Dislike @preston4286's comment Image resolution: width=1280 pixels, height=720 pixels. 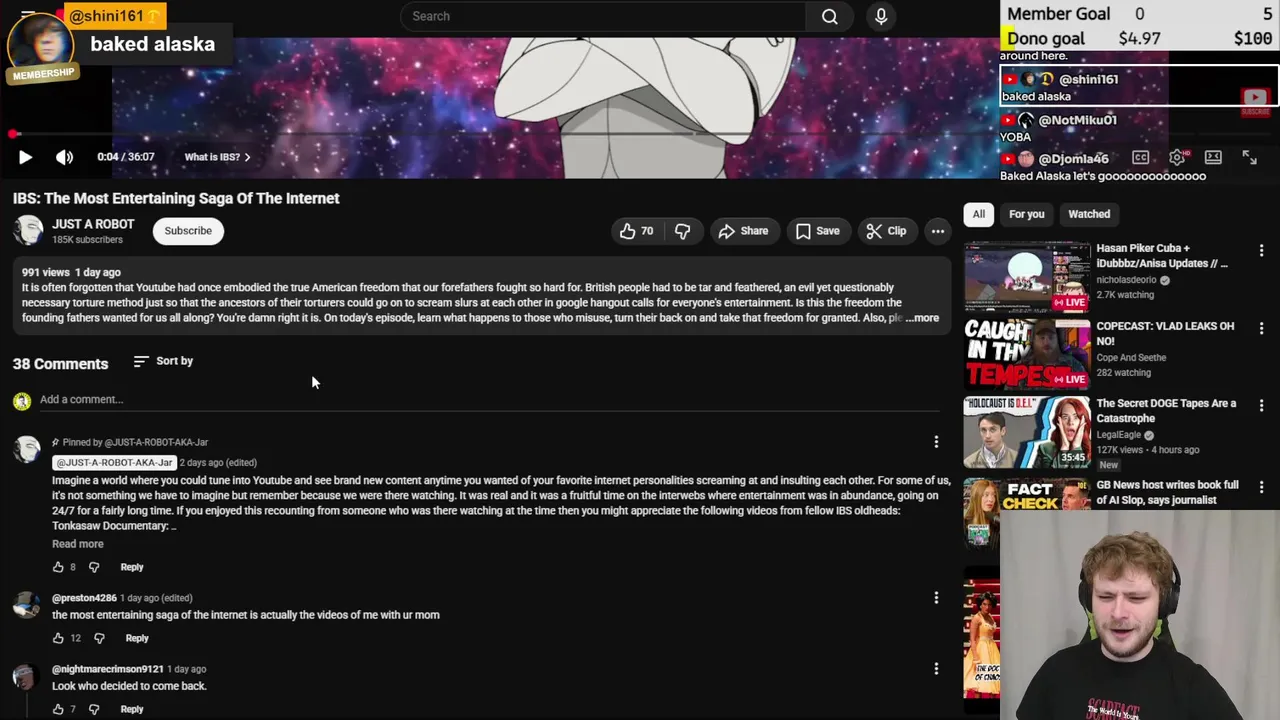click(x=99, y=638)
